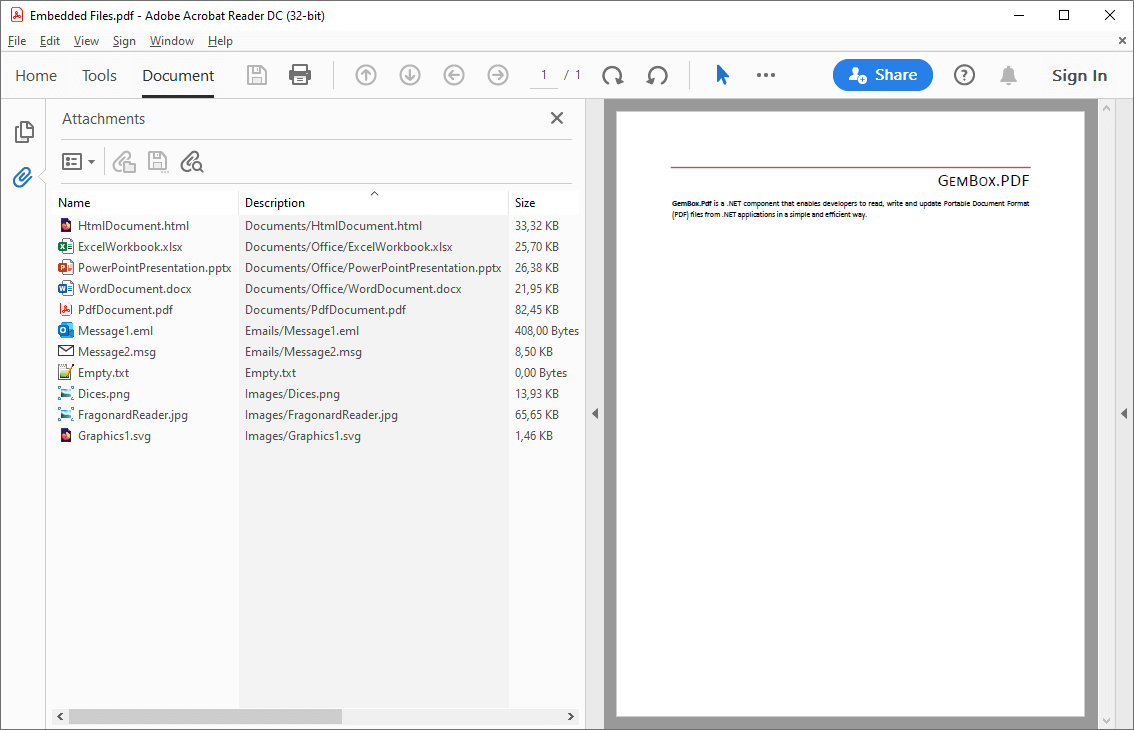Rotate page clockwise icon

pos(612,75)
